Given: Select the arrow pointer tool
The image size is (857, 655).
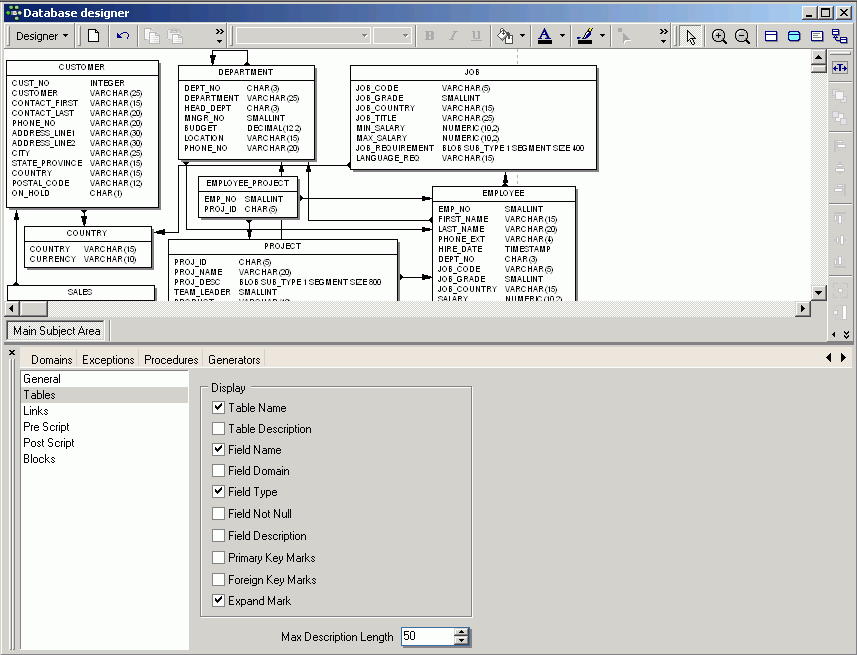Looking at the screenshot, I should point(691,36).
